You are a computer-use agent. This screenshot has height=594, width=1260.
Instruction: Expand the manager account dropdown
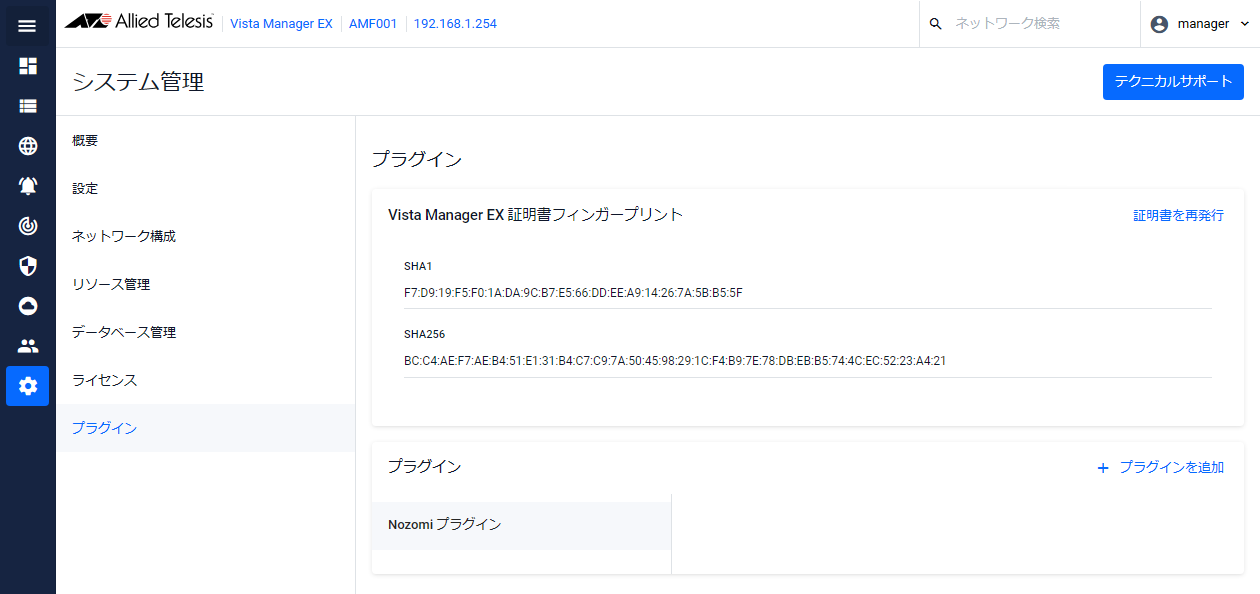point(1200,24)
